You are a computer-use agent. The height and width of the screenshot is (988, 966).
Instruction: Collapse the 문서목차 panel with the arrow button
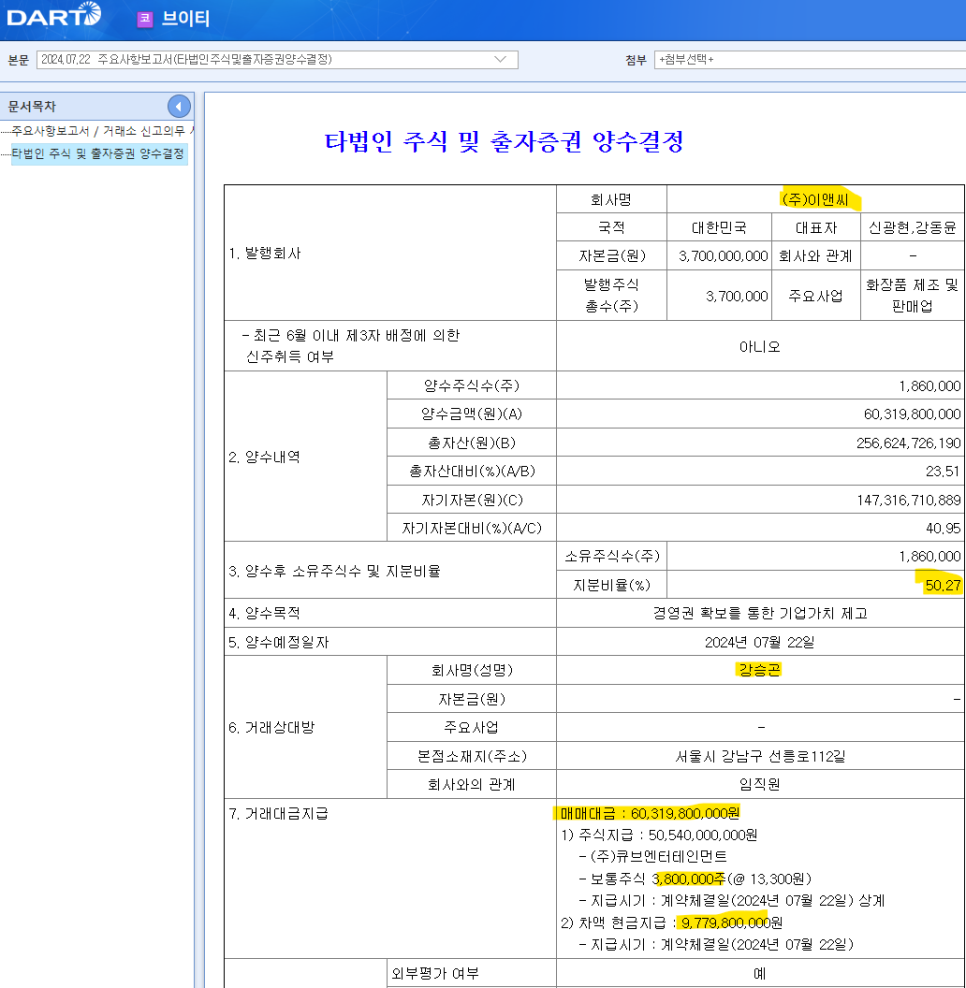[179, 106]
